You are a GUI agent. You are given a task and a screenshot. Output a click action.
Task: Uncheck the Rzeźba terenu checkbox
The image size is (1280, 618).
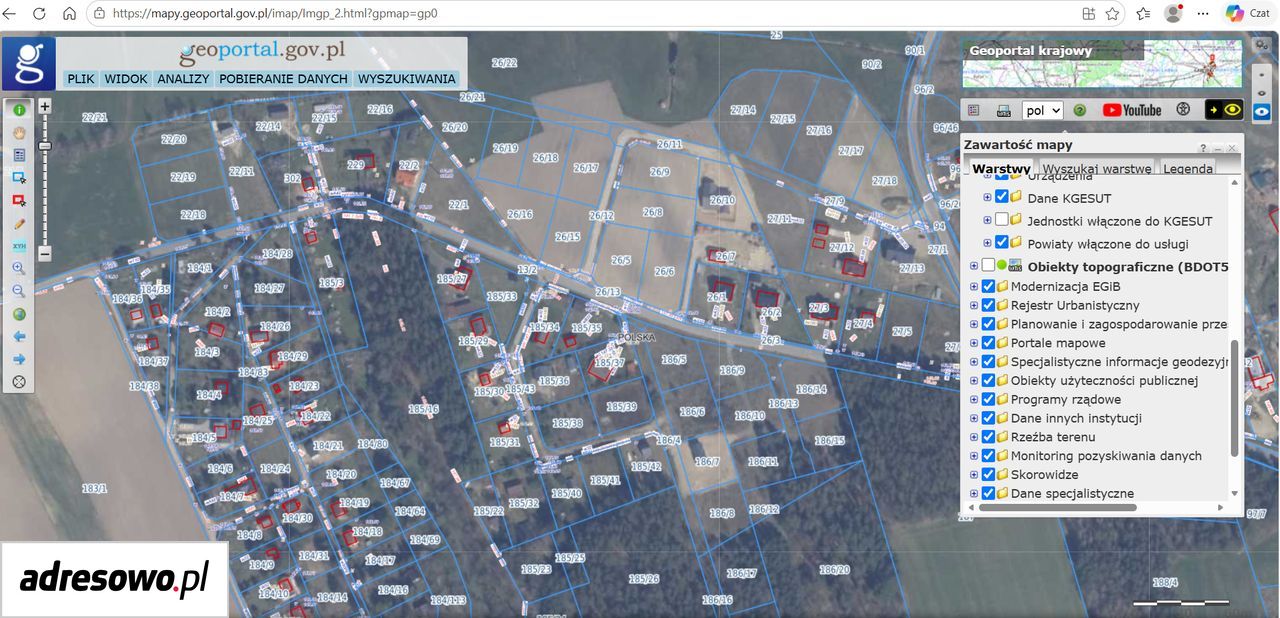(988, 437)
